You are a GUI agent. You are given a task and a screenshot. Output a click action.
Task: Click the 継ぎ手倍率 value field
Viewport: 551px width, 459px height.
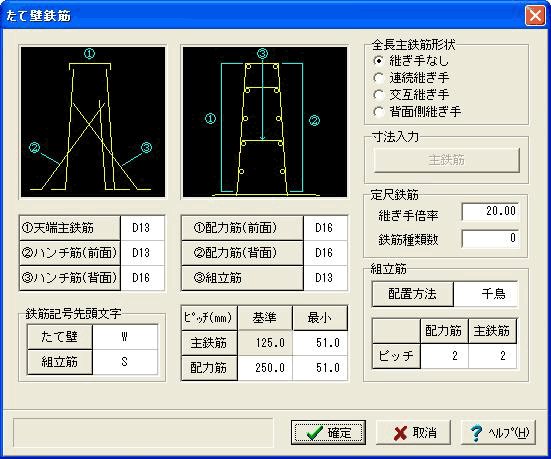click(490, 212)
